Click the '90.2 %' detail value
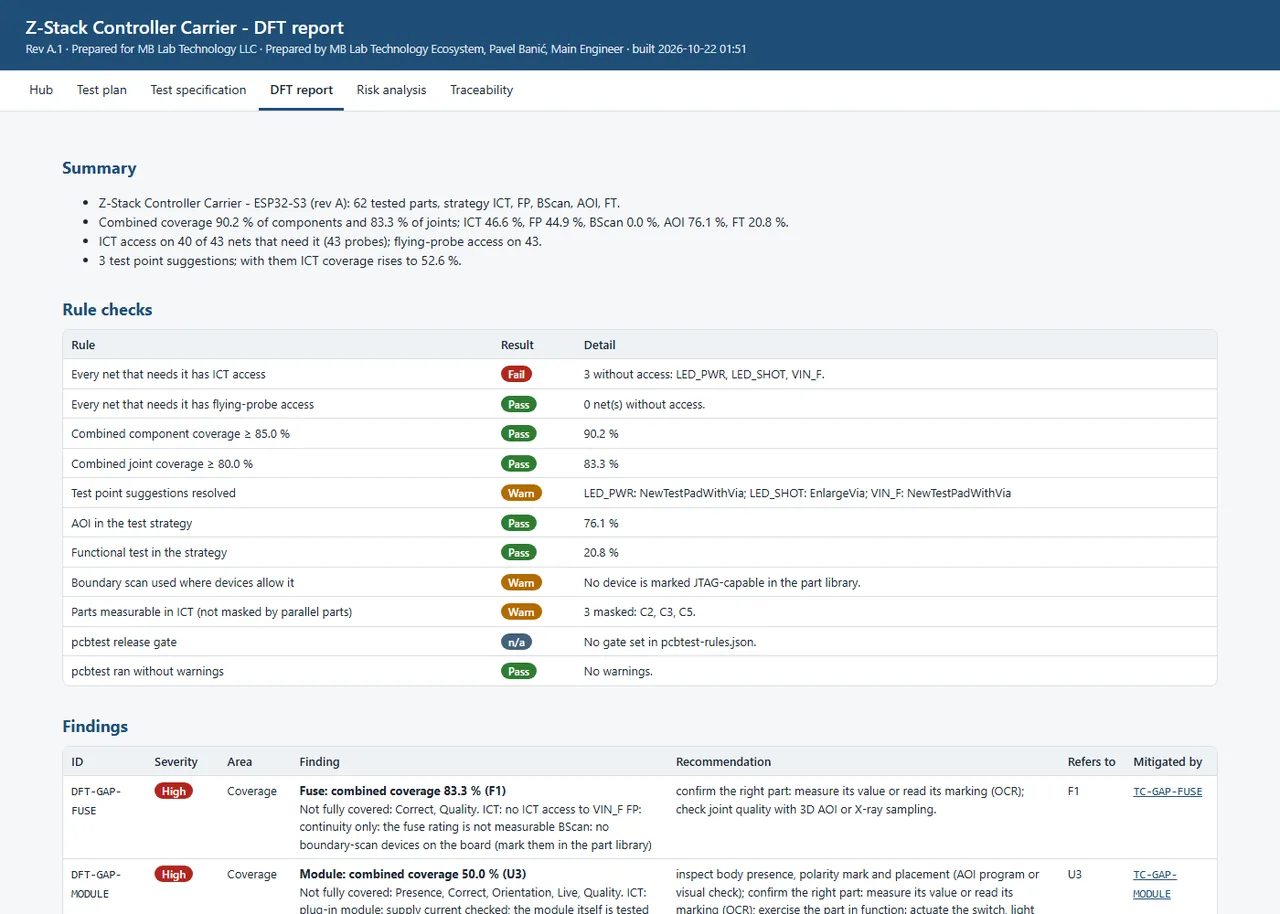This screenshot has width=1280, height=914. tap(601, 434)
